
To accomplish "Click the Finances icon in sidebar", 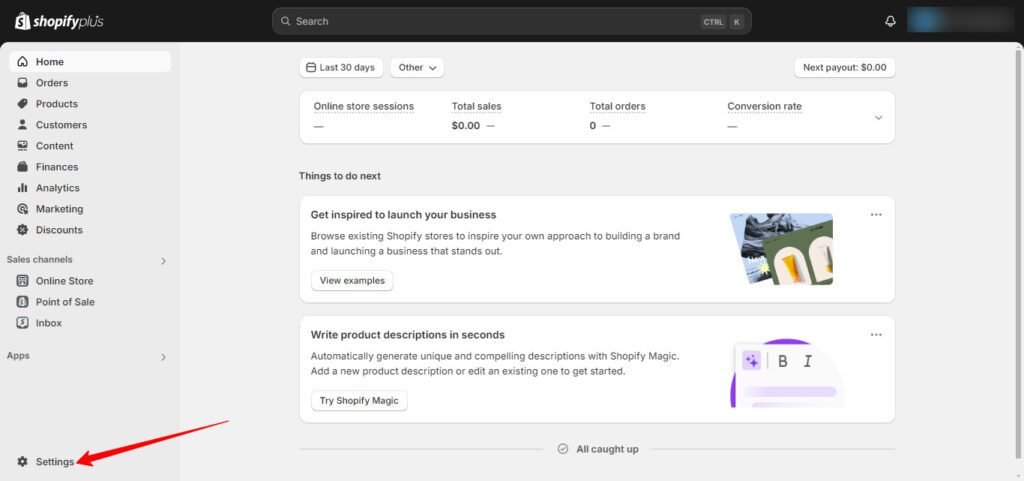I will tap(23, 167).
